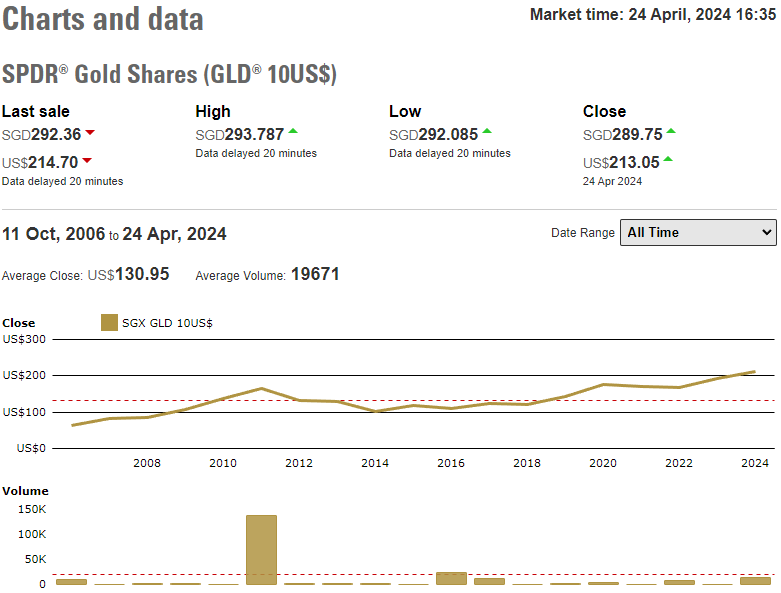Click the 24 Apr, 2024 end date
The height and width of the screenshot is (593, 781).
[174, 234]
